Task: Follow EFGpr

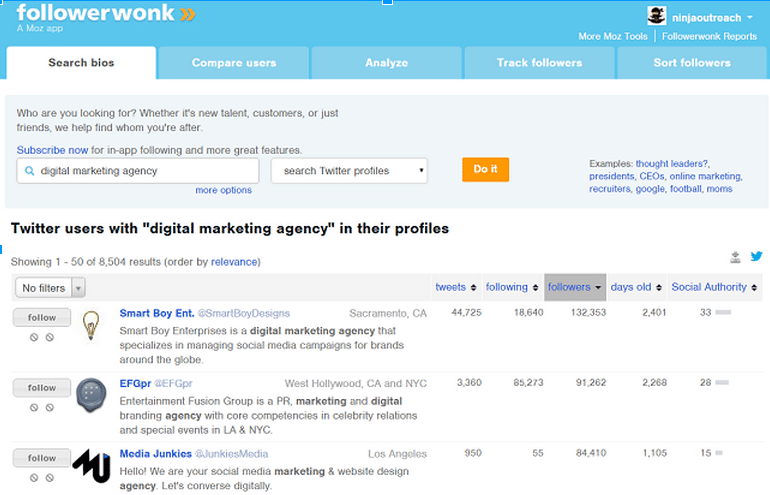Action: [42, 388]
